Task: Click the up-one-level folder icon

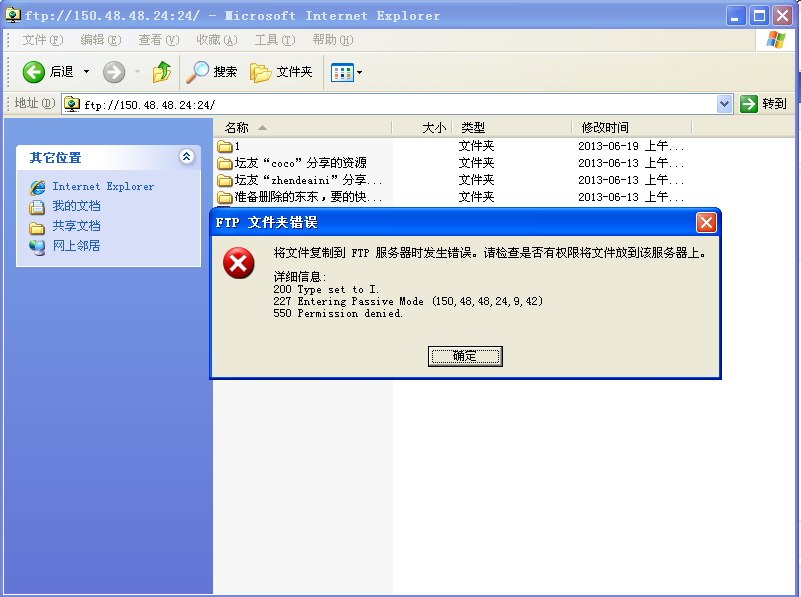Action: pos(162,72)
